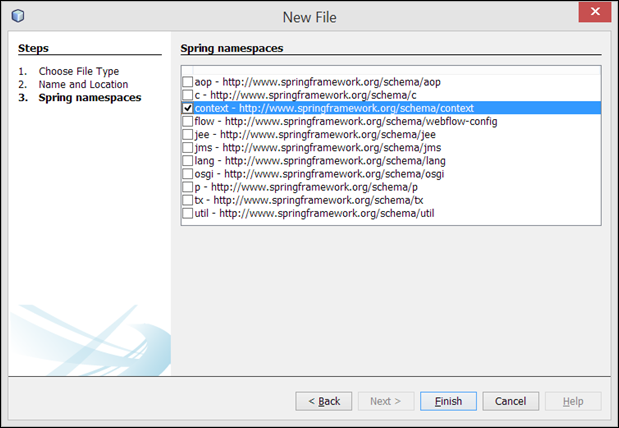Select the p schema row text
Screen dimensions: 619x428
306,187
